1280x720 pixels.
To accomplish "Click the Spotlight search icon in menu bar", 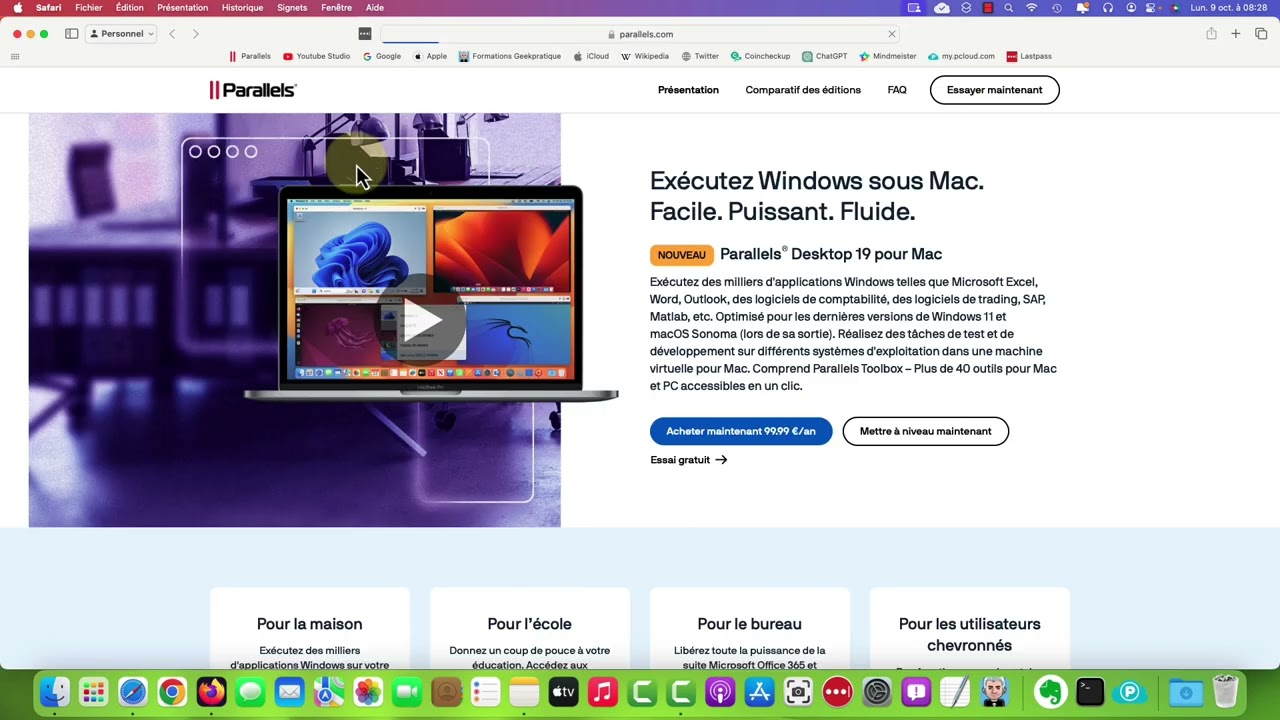I will [x=1008, y=8].
